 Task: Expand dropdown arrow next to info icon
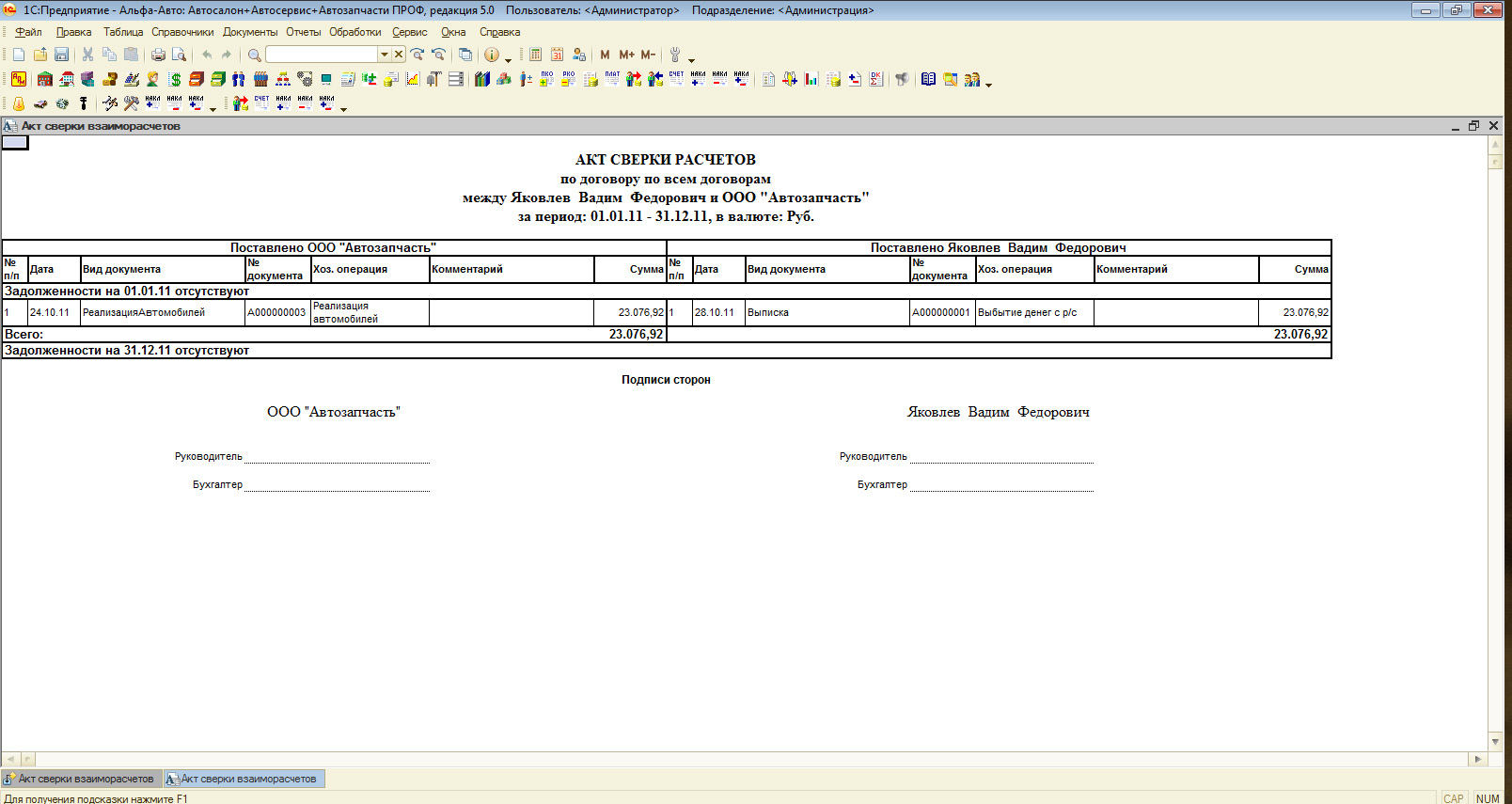(508, 59)
